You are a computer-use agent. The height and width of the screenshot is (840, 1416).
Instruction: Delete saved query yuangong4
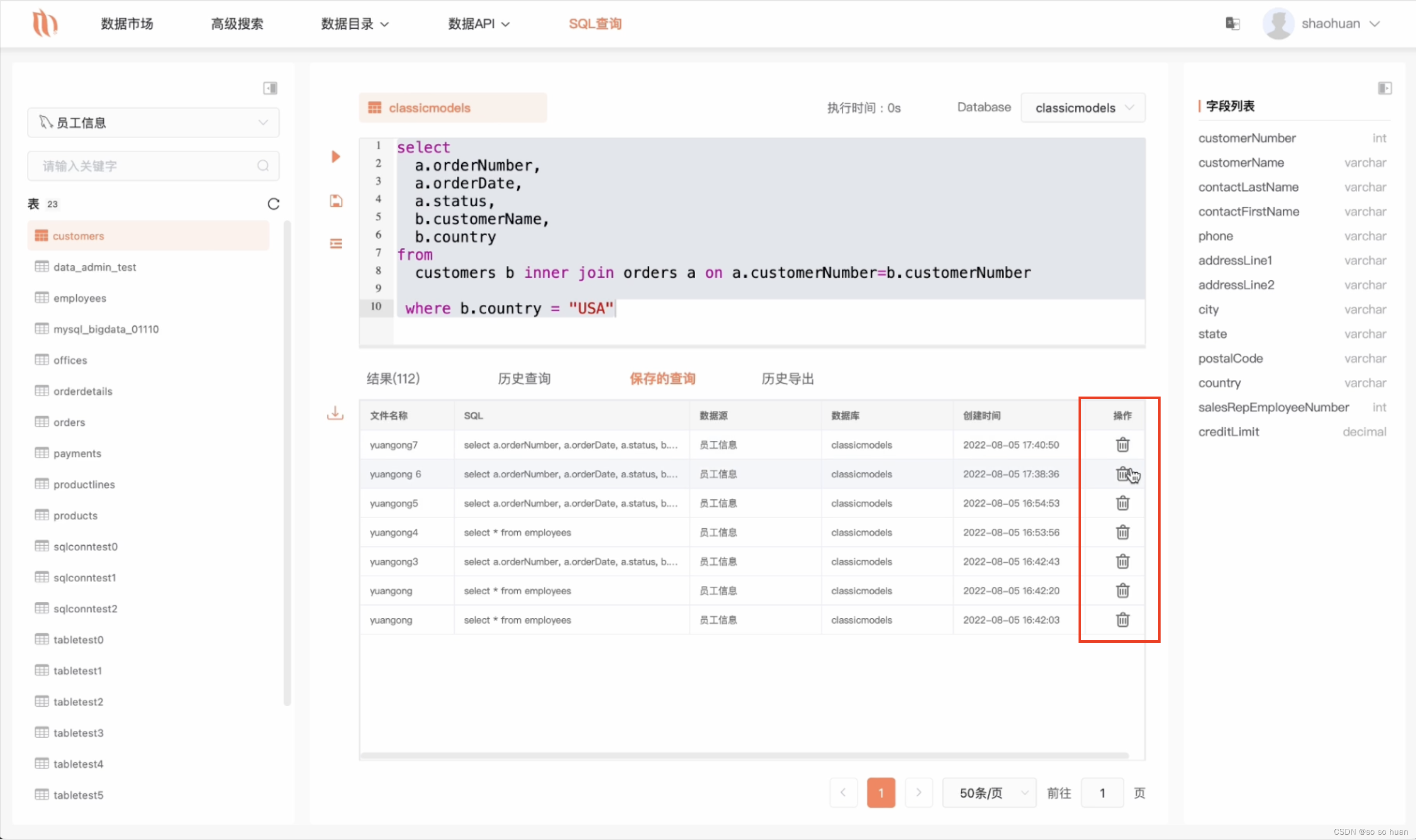coord(1122,532)
